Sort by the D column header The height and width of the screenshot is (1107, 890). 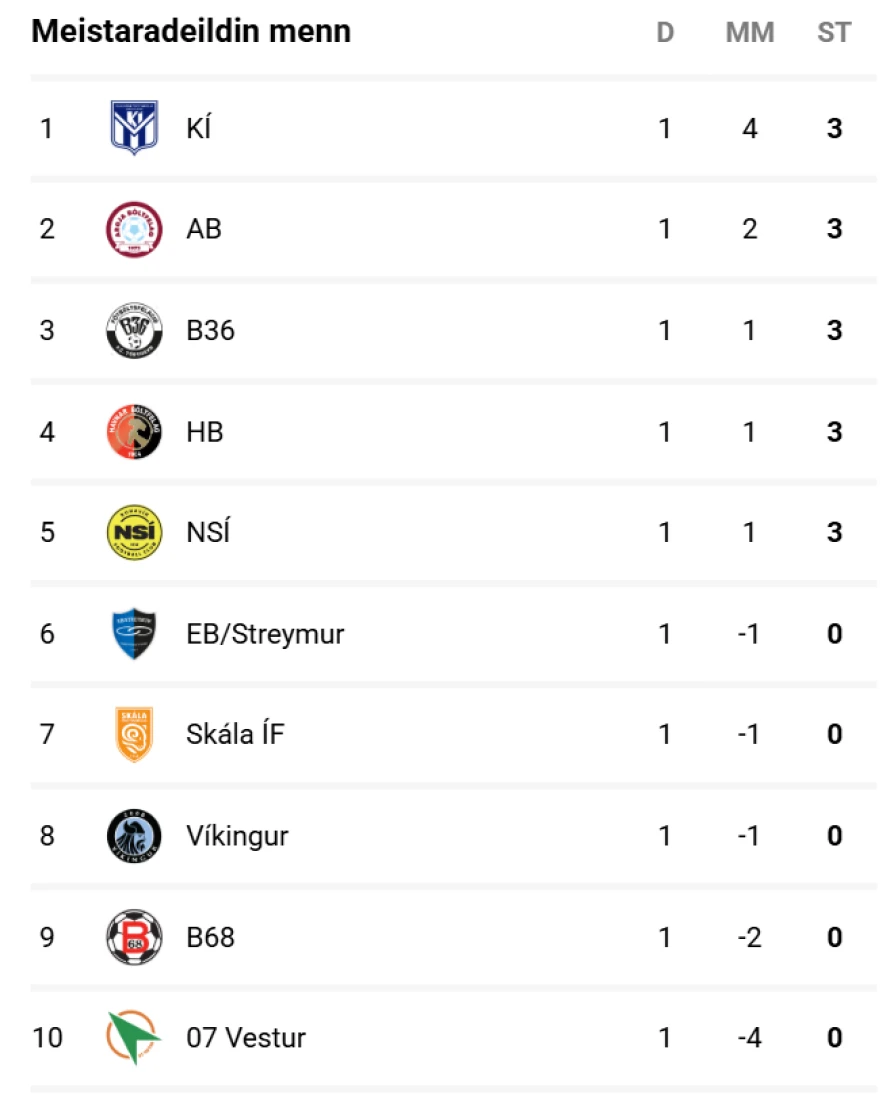[x=665, y=33]
